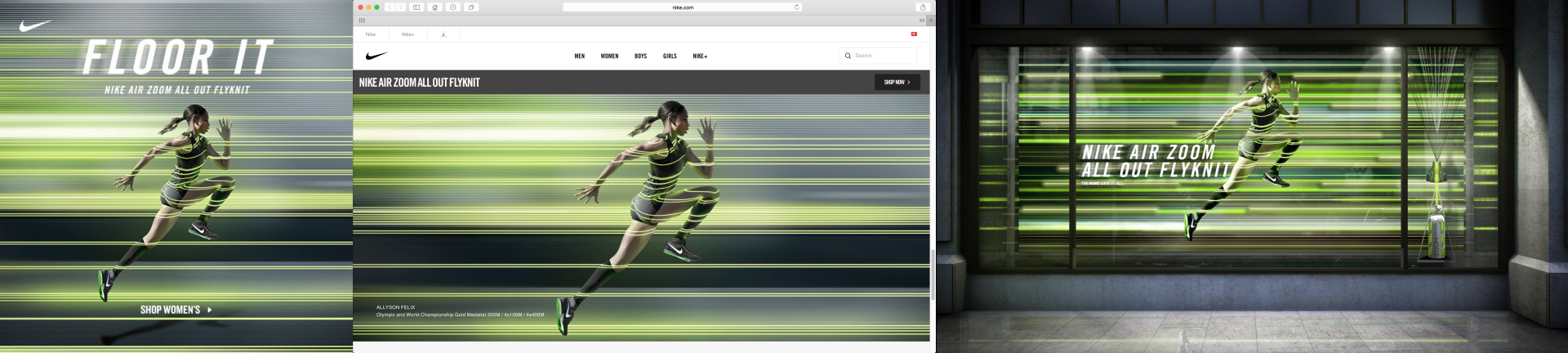
Task: Open Safari's share menu icon
Action: click(923, 7)
